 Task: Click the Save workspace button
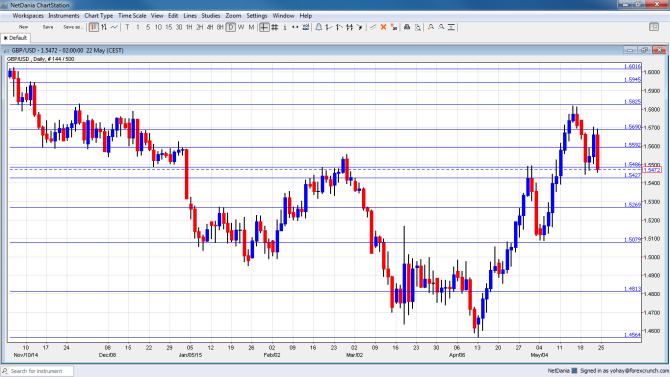(x=48, y=27)
